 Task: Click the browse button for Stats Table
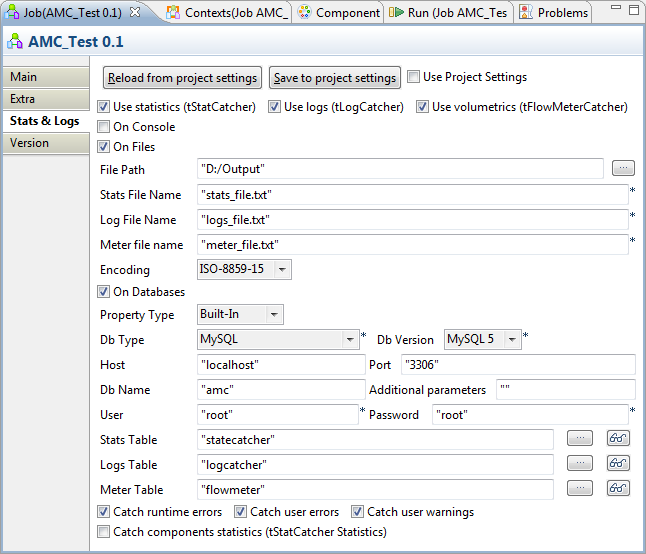click(x=579, y=438)
